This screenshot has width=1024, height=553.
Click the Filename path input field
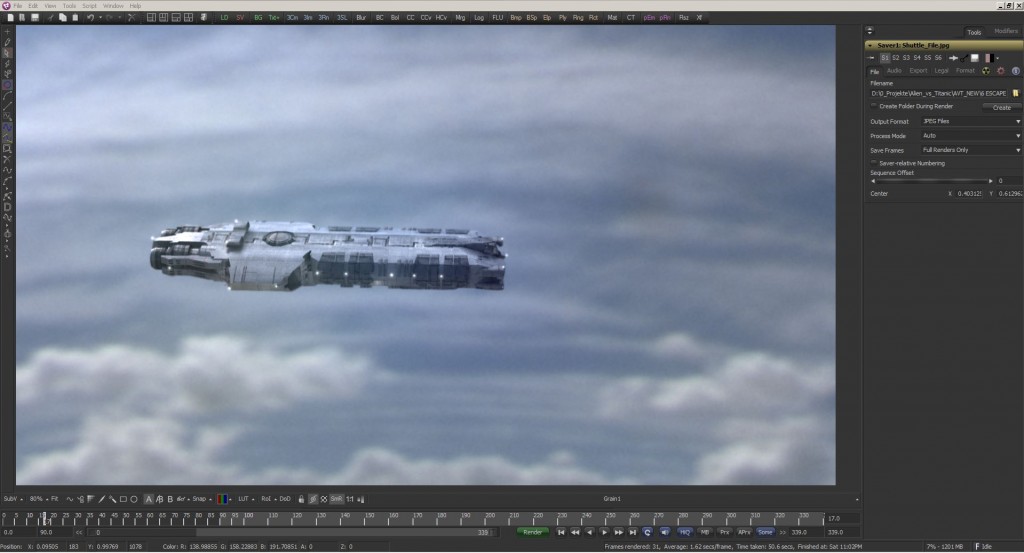938,93
